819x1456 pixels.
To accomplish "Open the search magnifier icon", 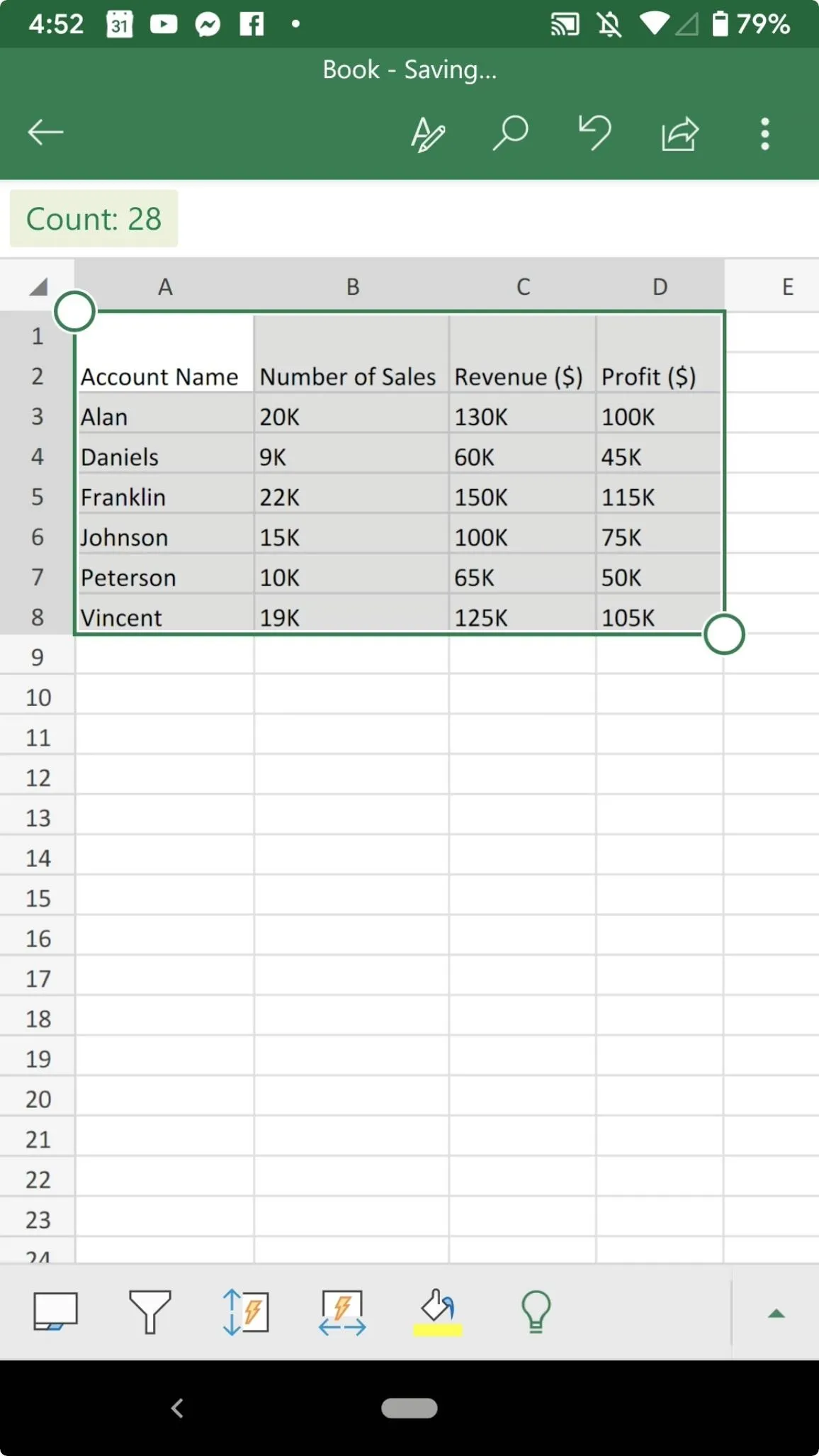I will coord(510,133).
